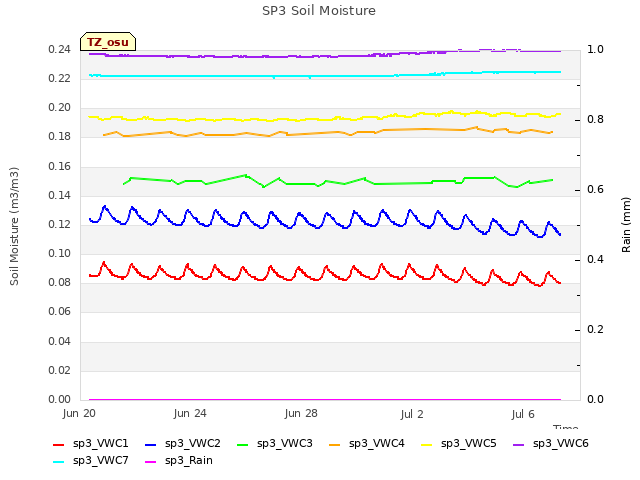Image resolution: width=640 pixels, height=480 pixels.
Task: Click the sp3_VWC6 legend entry
Action: [x=551, y=444]
